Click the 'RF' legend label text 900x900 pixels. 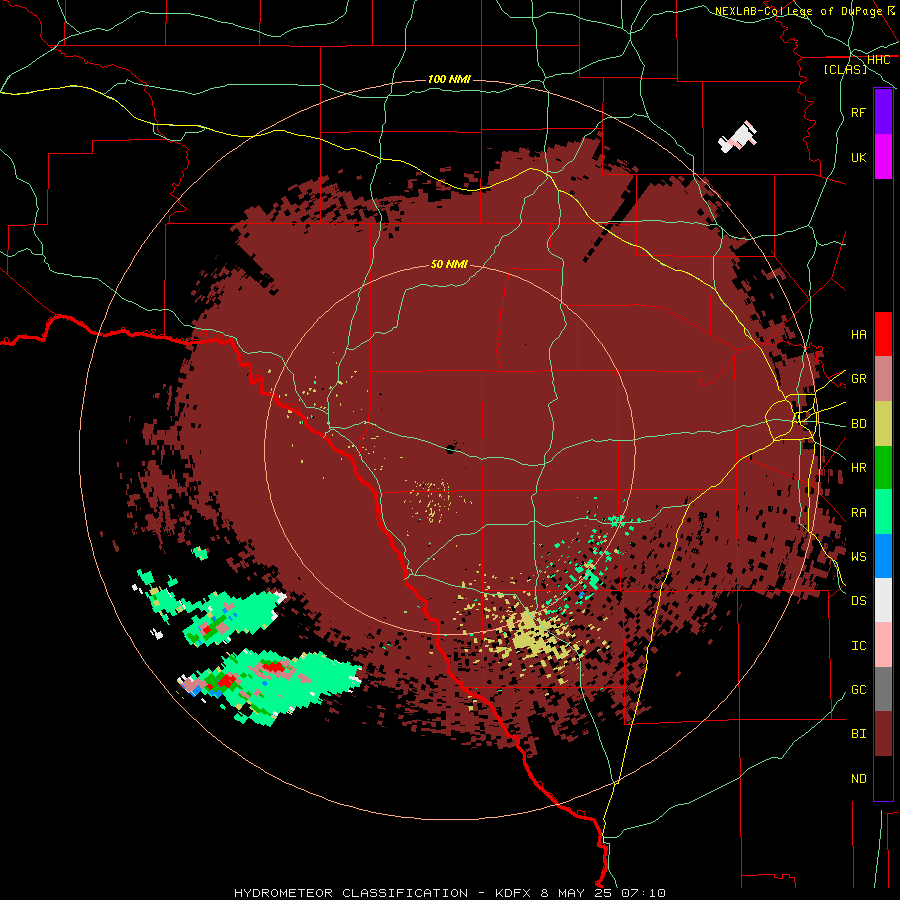click(858, 112)
